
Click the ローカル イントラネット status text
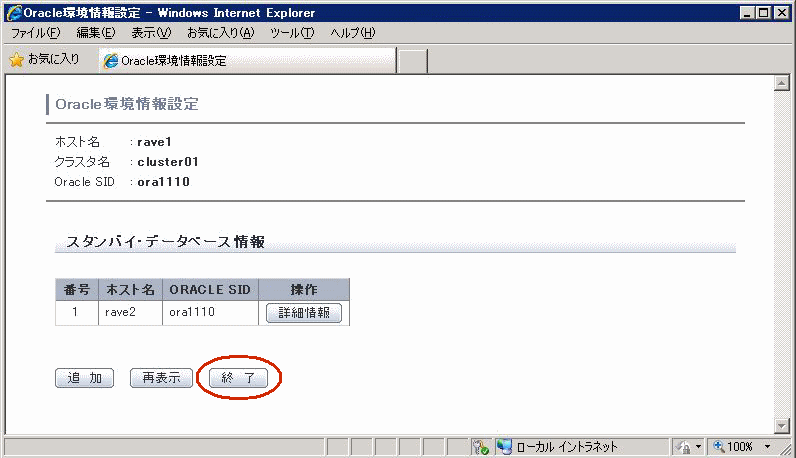pyautogui.click(x=567, y=447)
